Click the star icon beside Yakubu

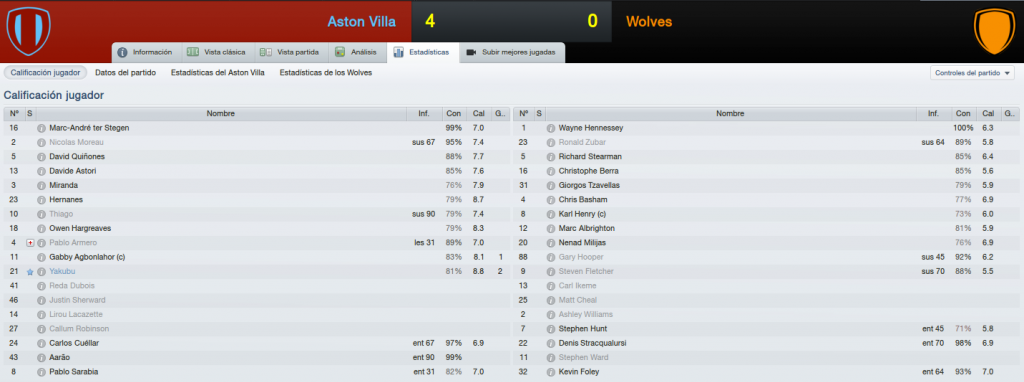[x=30, y=272]
